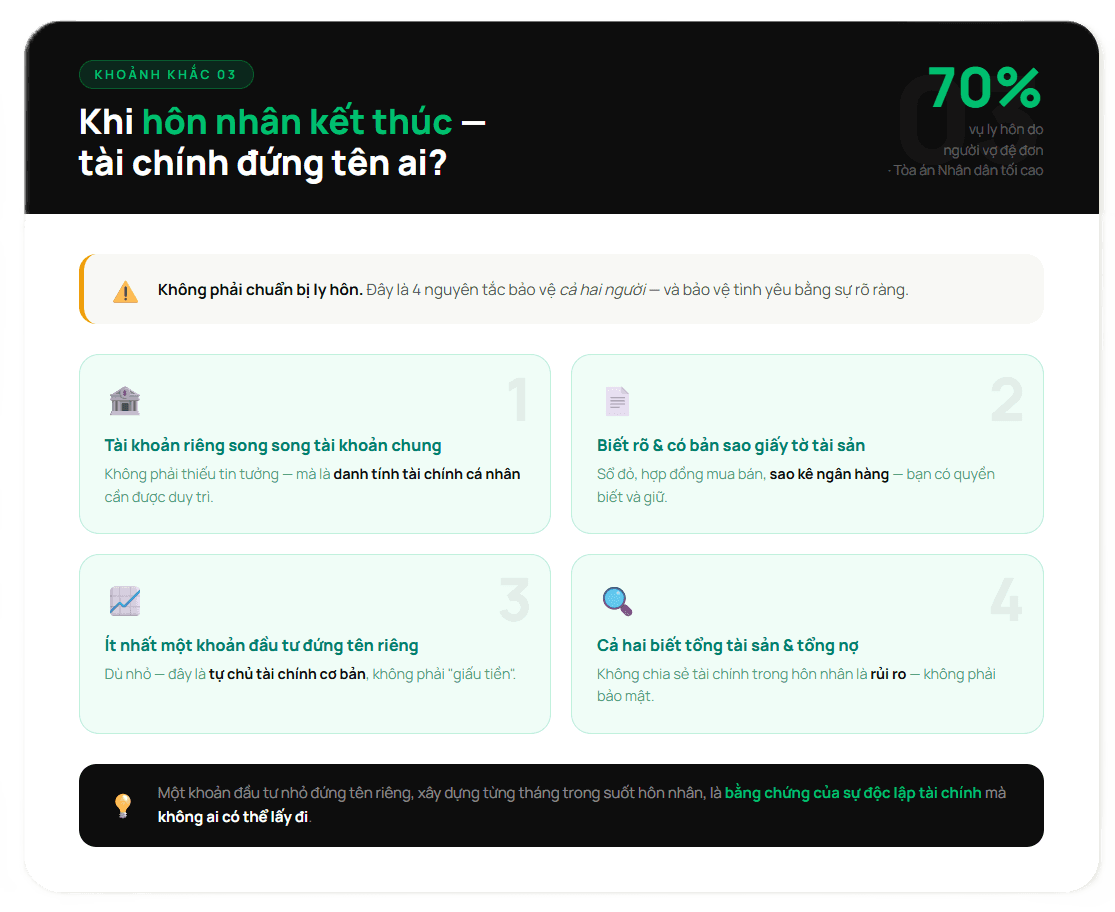The image size is (1115, 912).
Task: Click the chart icon on card 3
Action: pos(124,601)
